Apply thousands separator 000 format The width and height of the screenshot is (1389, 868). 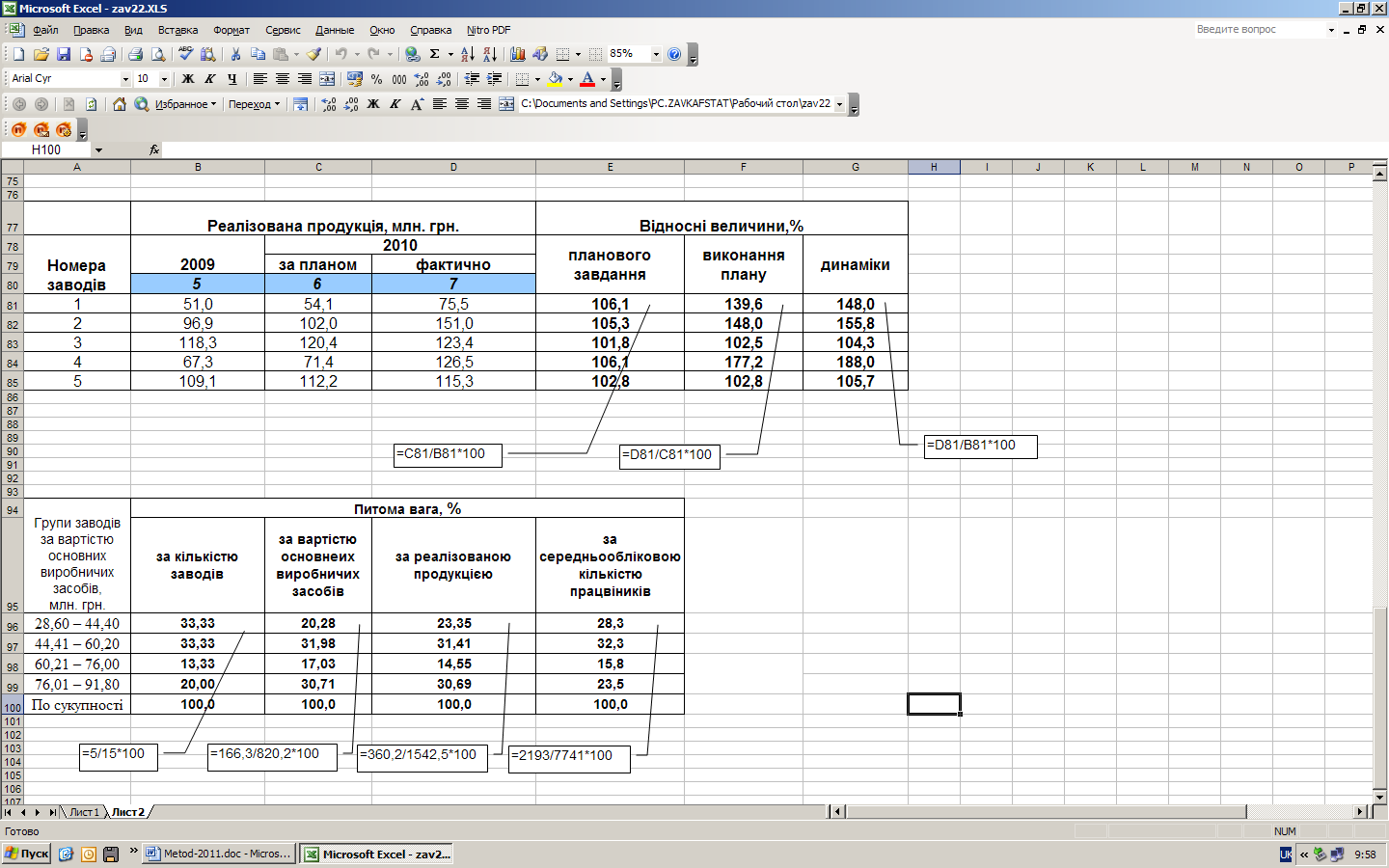click(x=398, y=79)
